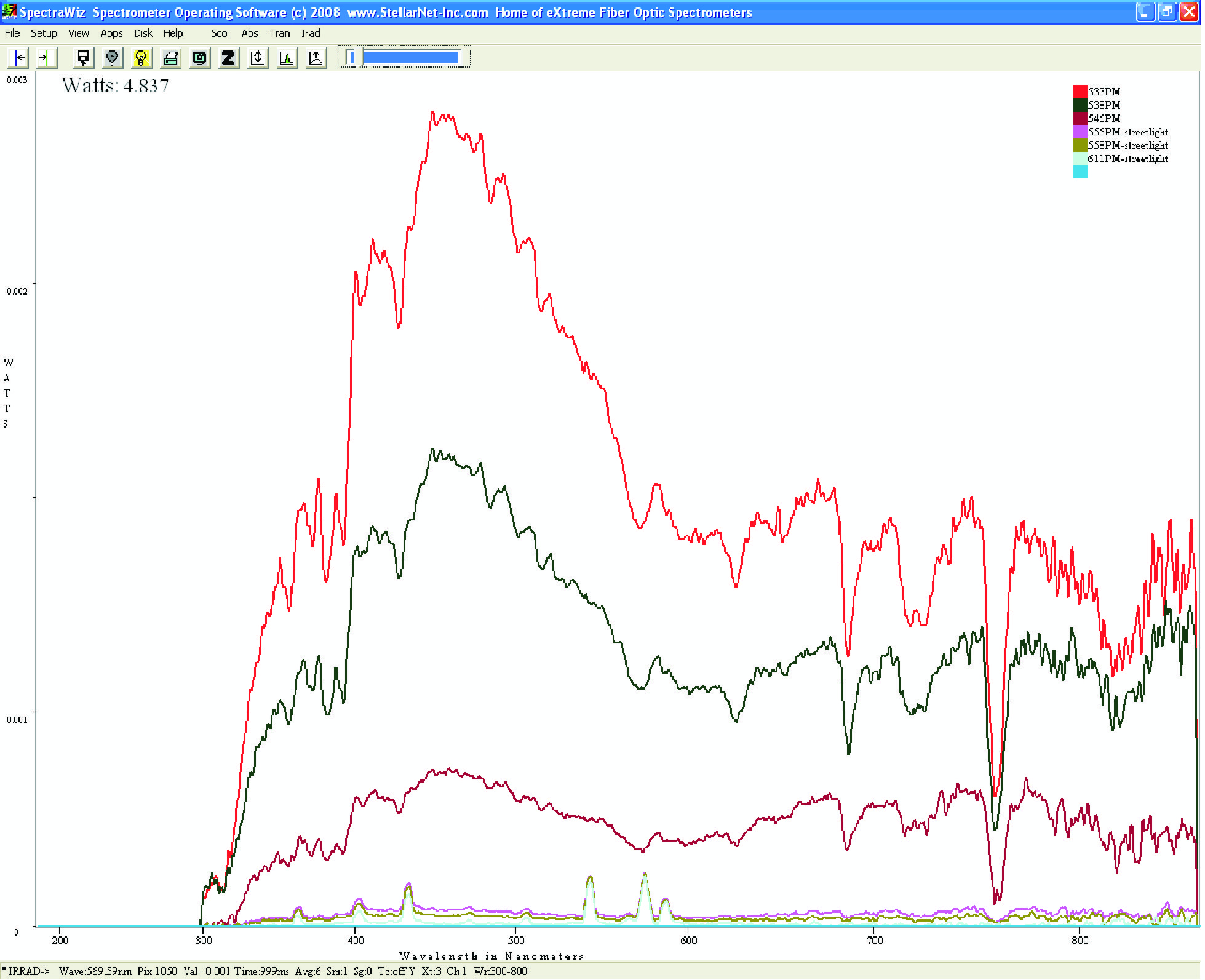The height and width of the screenshot is (980, 1205).
Task: Click the dark bulb scan icon
Action: (112, 58)
